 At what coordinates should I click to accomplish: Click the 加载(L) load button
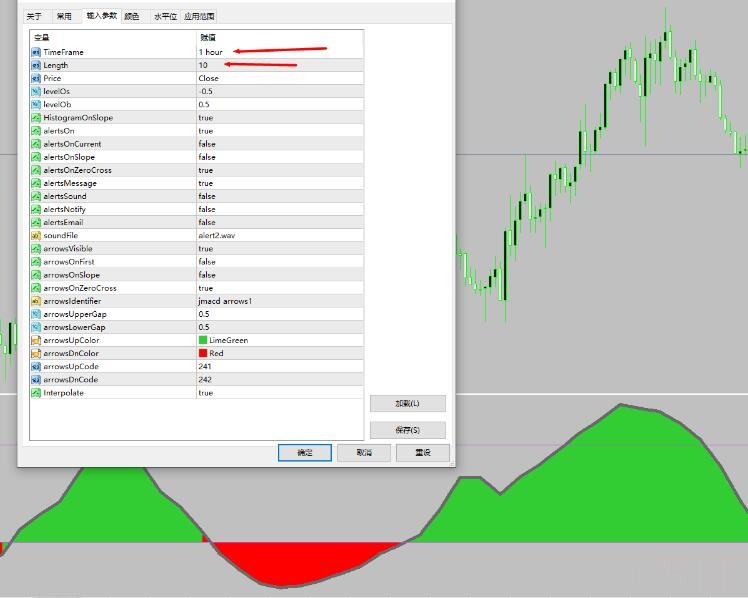click(x=407, y=403)
